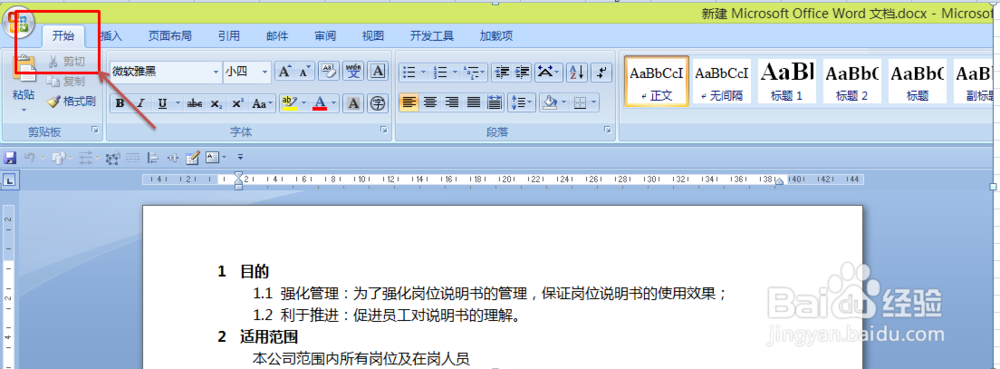
Task: Increase paragraph indent
Action: tap(522, 72)
